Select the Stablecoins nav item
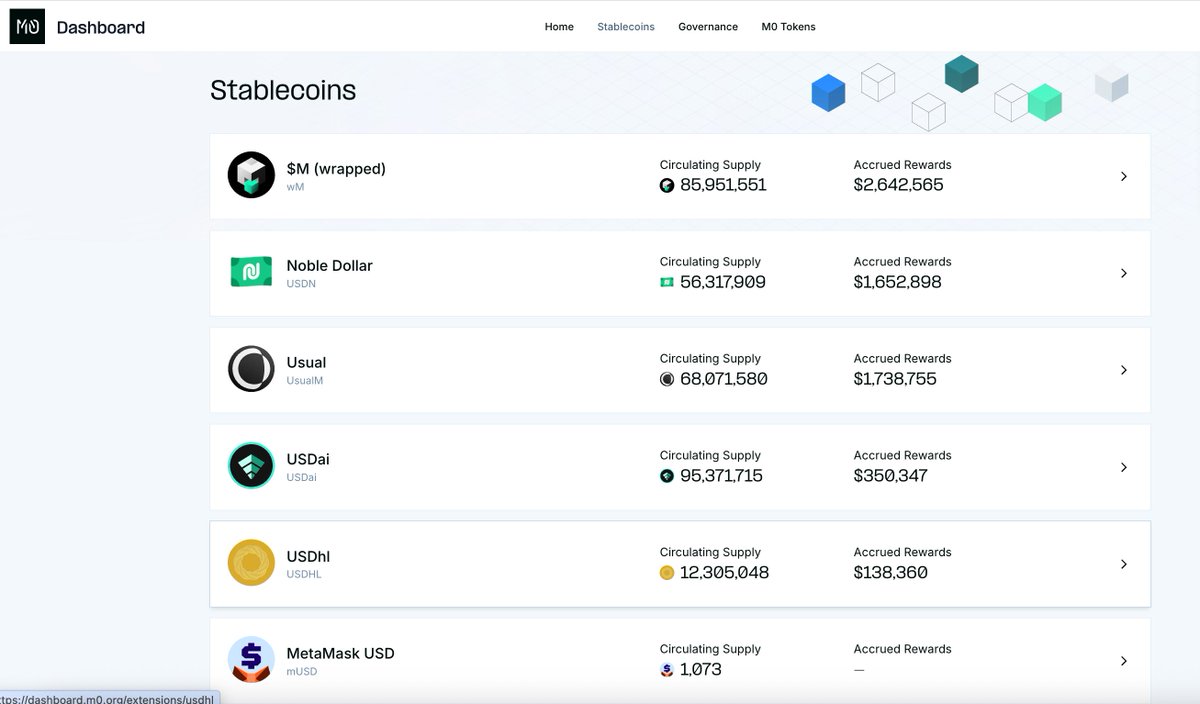The image size is (1200, 704). [626, 27]
